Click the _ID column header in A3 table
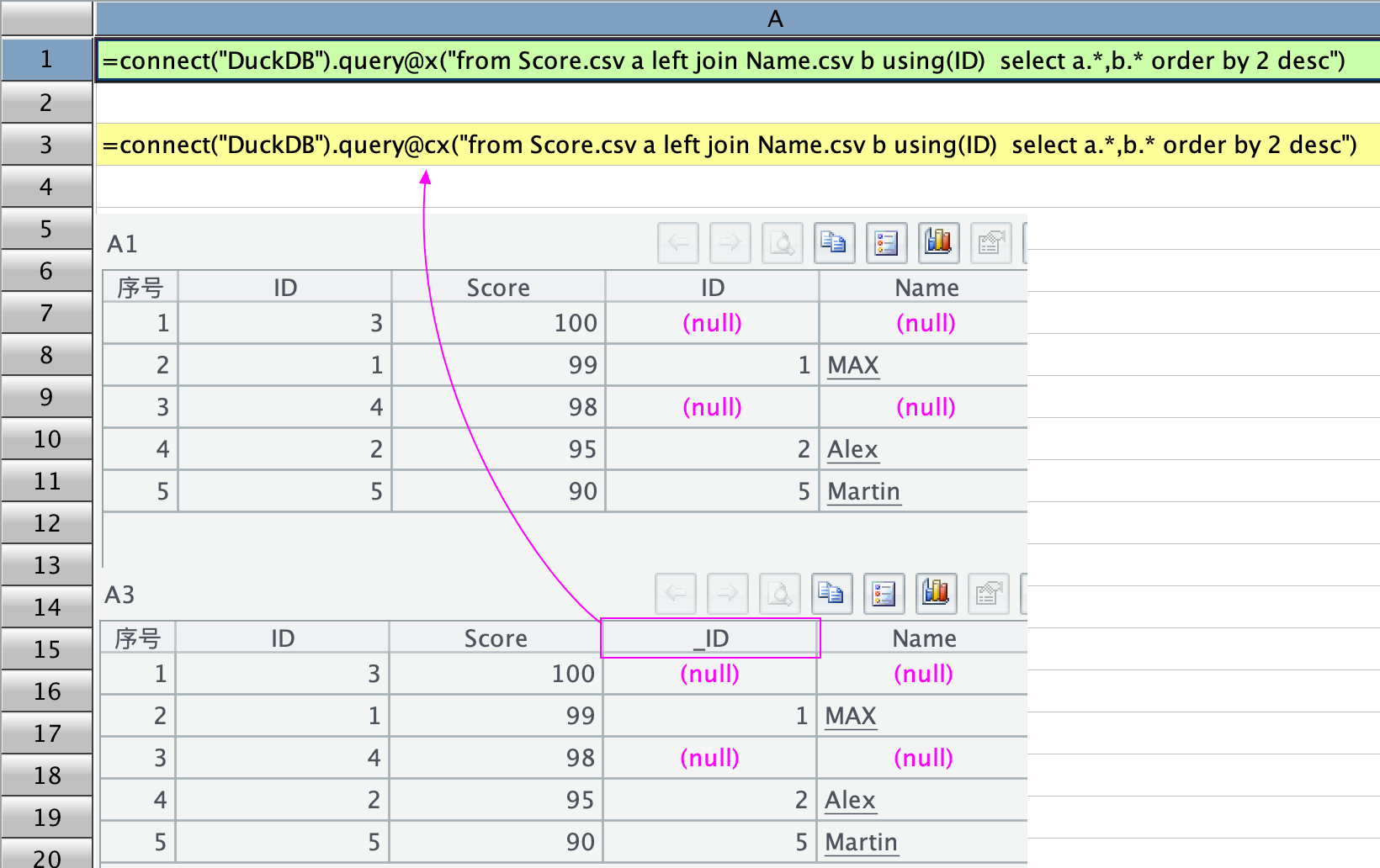This screenshot has width=1380, height=868. point(710,638)
